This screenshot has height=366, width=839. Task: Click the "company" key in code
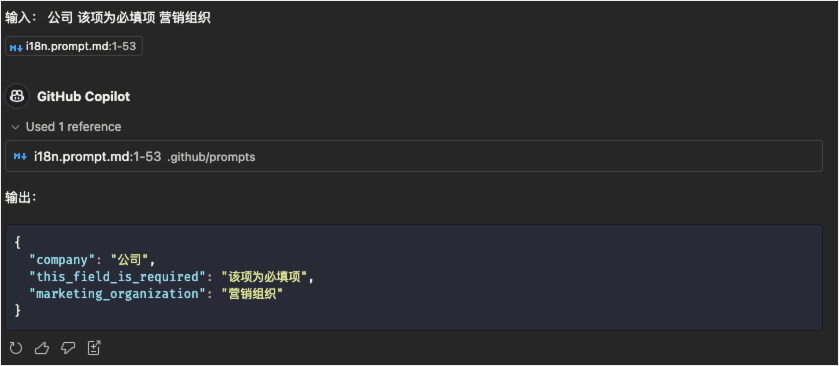[63, 260]
